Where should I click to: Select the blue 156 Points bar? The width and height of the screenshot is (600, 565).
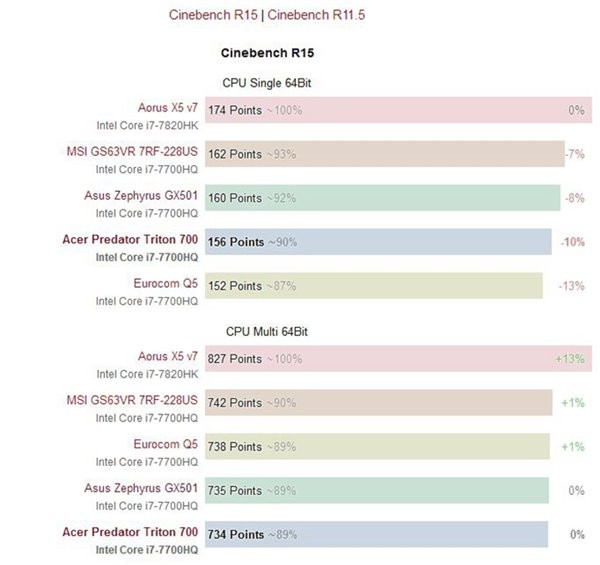tap(378, 242)
